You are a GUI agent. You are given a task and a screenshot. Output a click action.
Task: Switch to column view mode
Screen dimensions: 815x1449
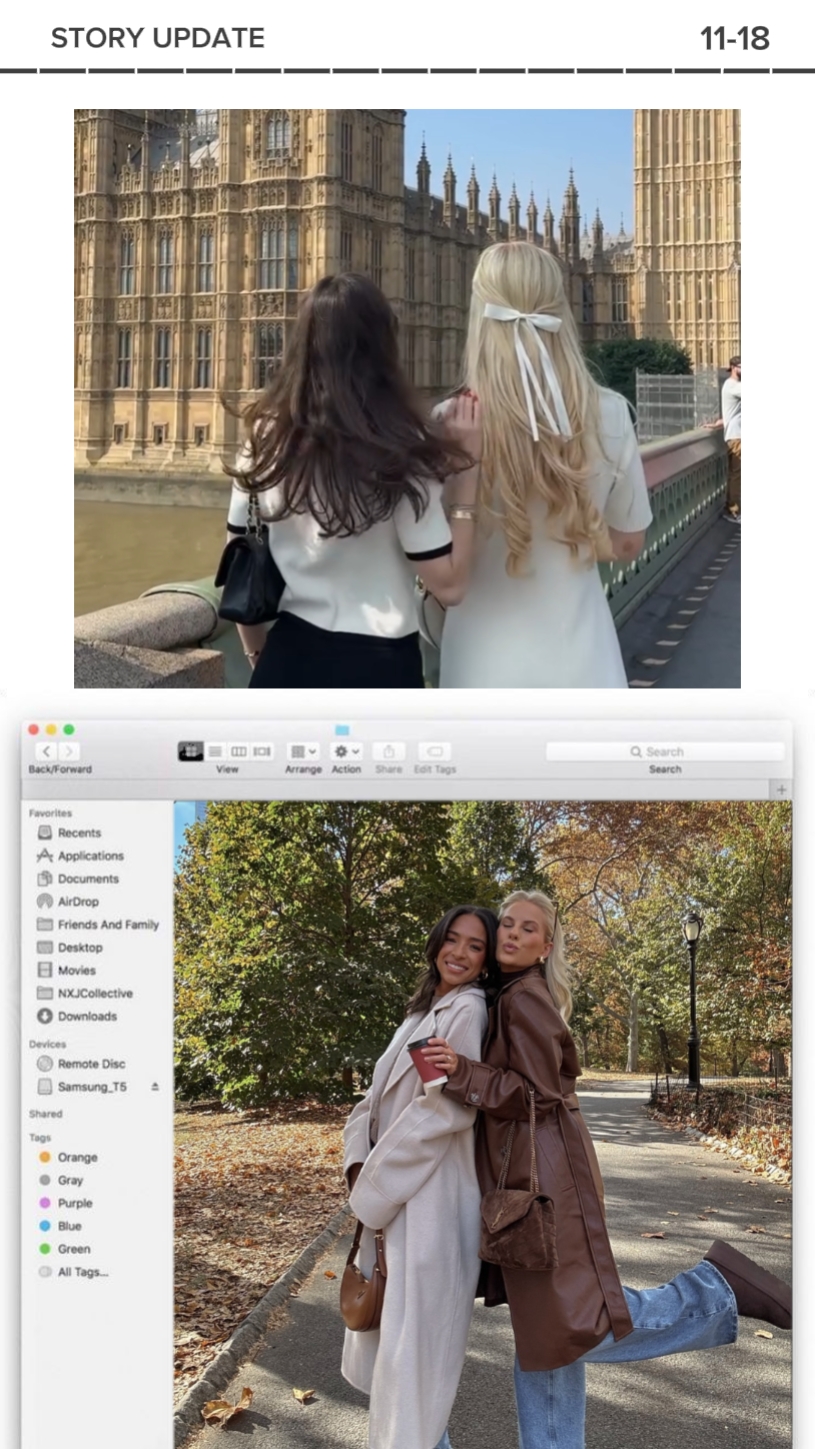click(239, 751)
